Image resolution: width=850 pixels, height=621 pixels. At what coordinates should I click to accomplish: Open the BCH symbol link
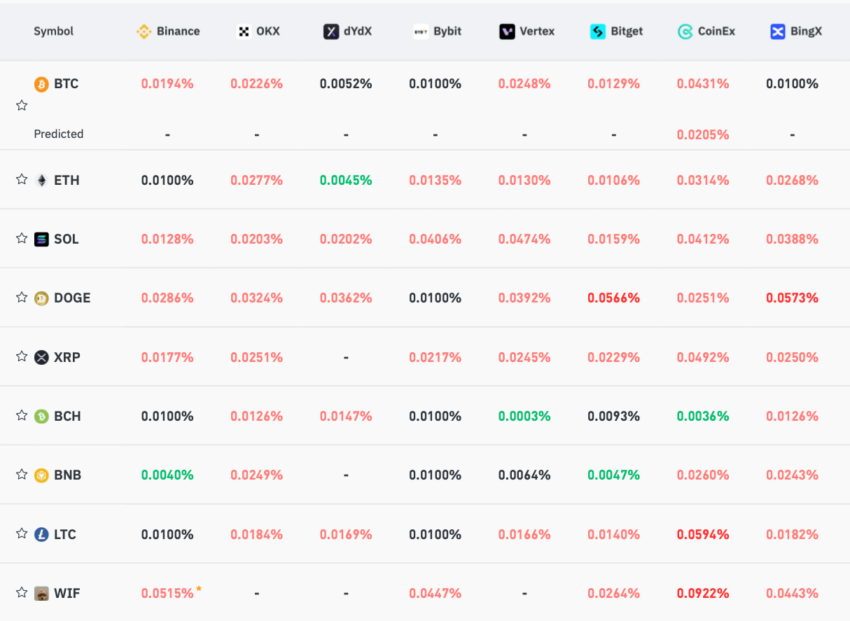67,416
